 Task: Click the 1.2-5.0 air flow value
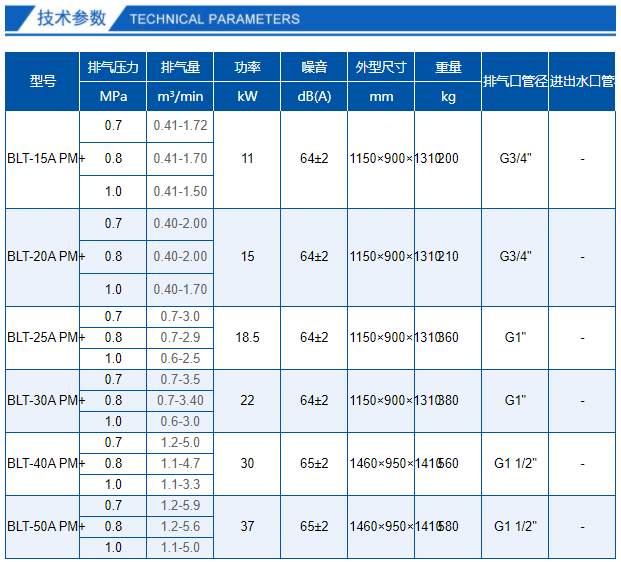(x=180, y=442)
